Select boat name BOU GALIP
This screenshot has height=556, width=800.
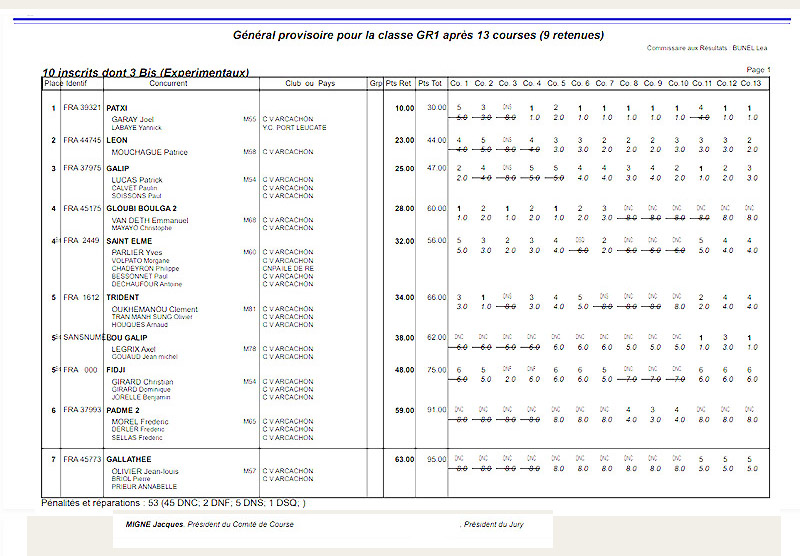click(x=127, y=338)
